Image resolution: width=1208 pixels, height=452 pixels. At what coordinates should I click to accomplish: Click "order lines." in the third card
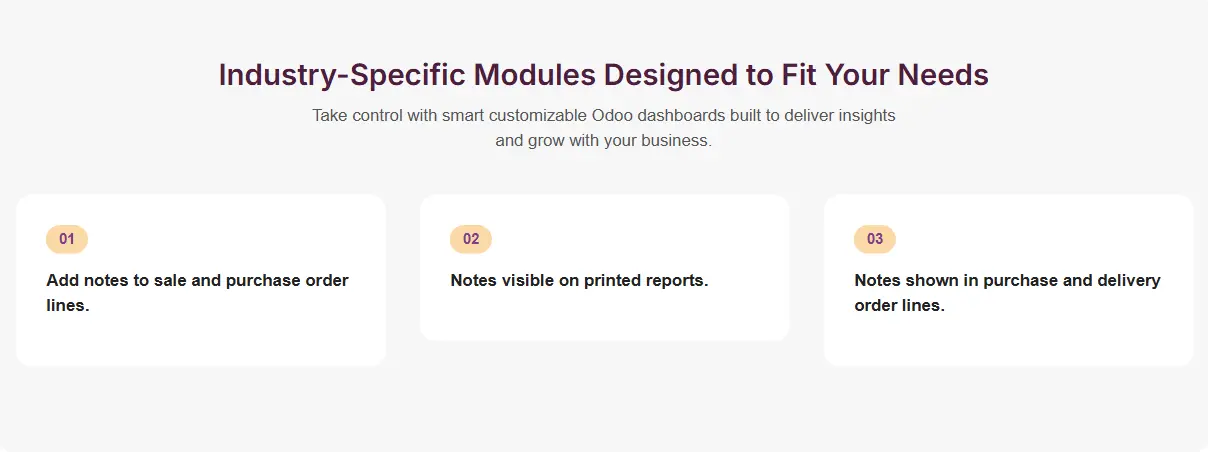click(899, 305)
